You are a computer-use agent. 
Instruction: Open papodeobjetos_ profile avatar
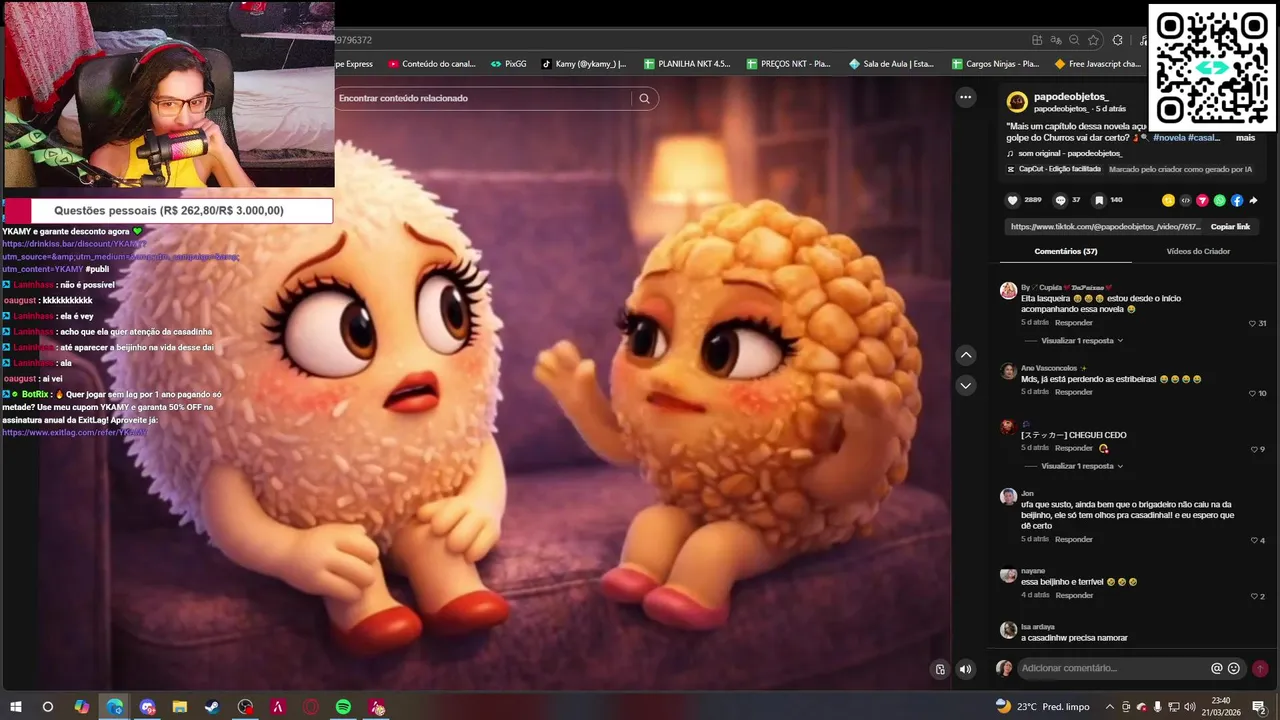pos(1017,102)
